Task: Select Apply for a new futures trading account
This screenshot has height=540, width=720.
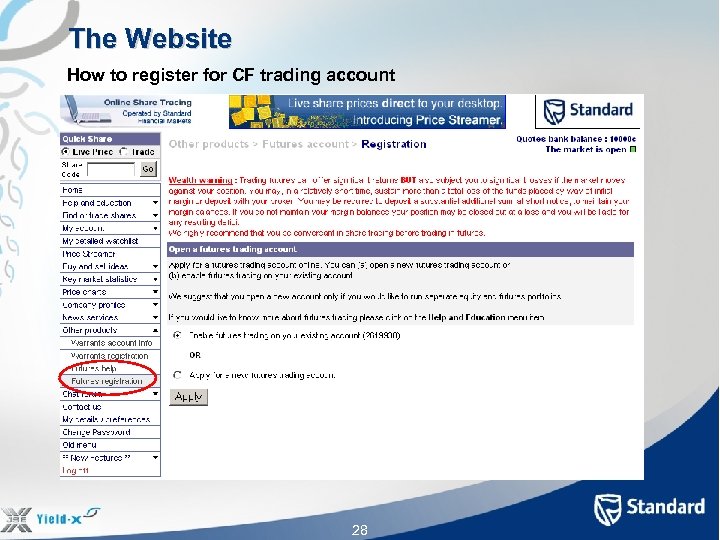Action: click(x=177, y=375)
